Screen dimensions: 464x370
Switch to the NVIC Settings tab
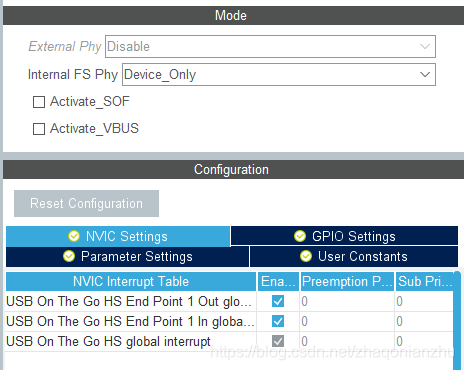pos(118,236)
